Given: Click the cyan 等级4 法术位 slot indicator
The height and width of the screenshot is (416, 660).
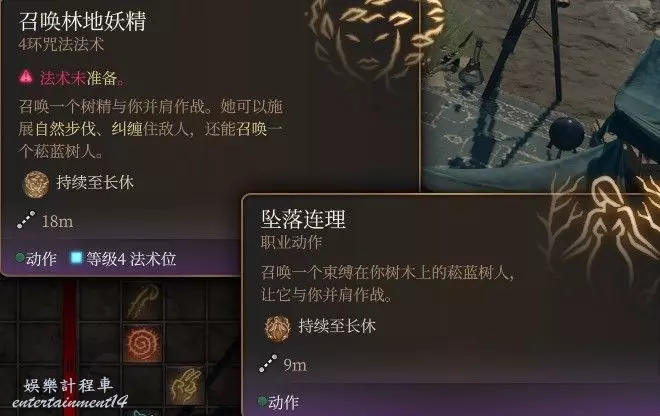Looking at the screenshot, I should [x=76, y=257].
